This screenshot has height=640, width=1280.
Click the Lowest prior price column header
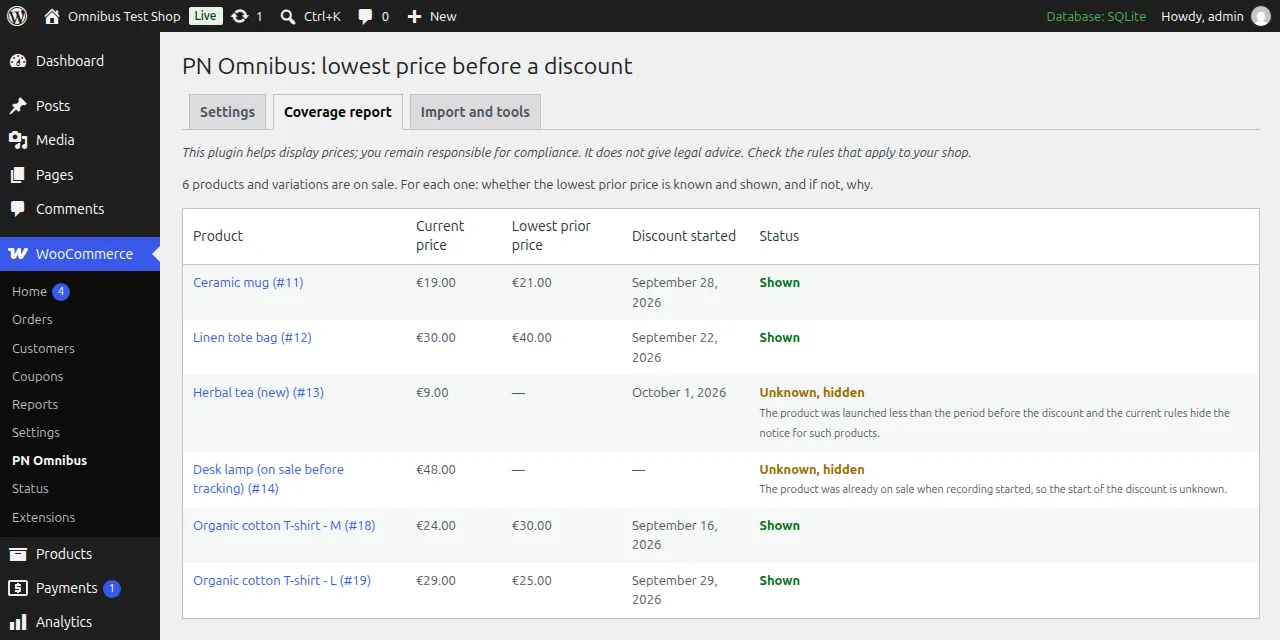(x=551, y=236)
